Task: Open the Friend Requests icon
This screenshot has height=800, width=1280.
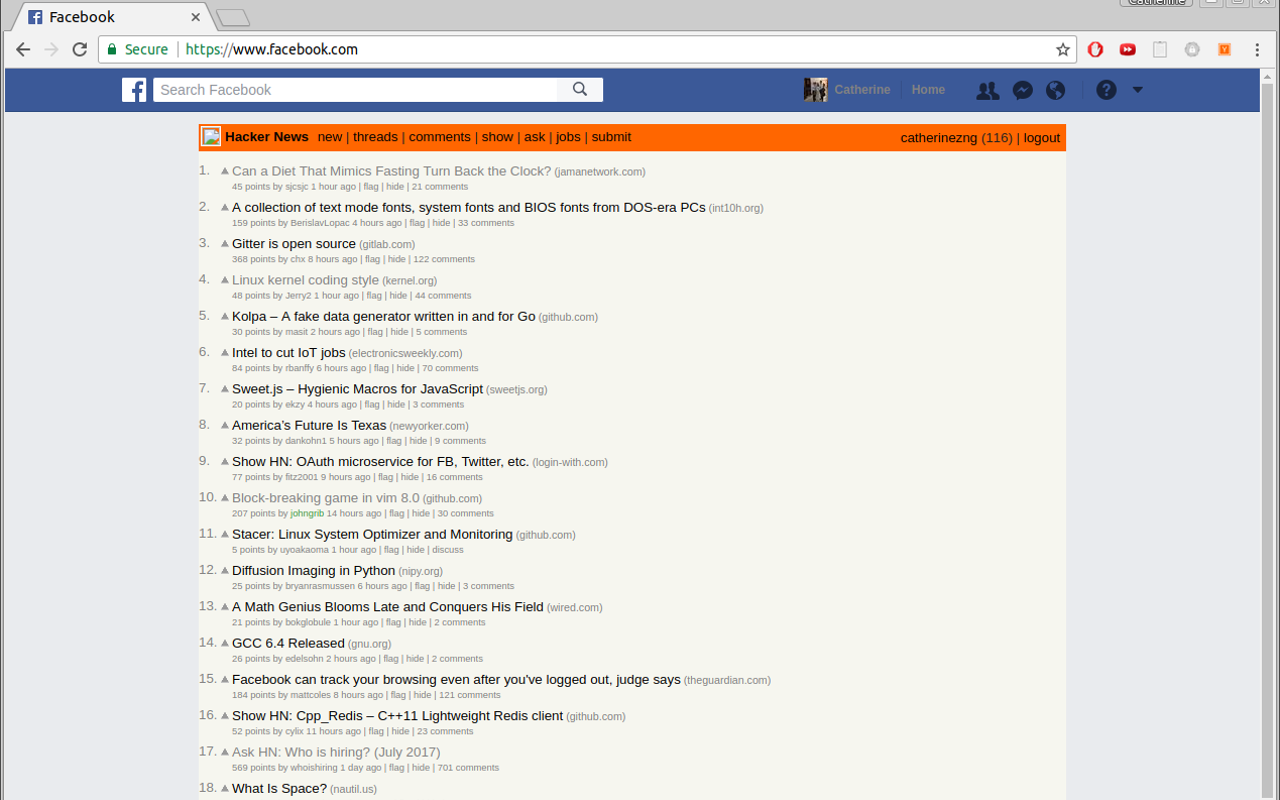Action: (988, 90)
